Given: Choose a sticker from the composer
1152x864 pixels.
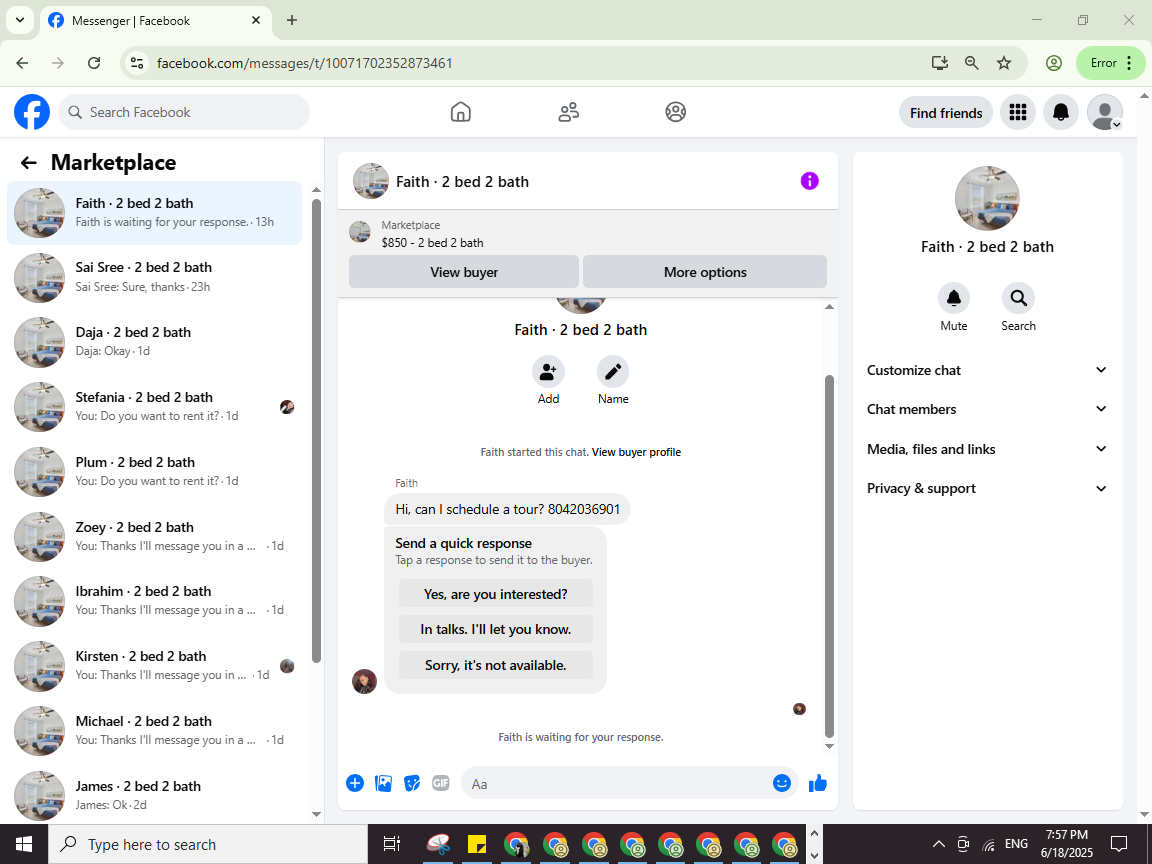Looking at the screenshot, I should click(412, 783).
